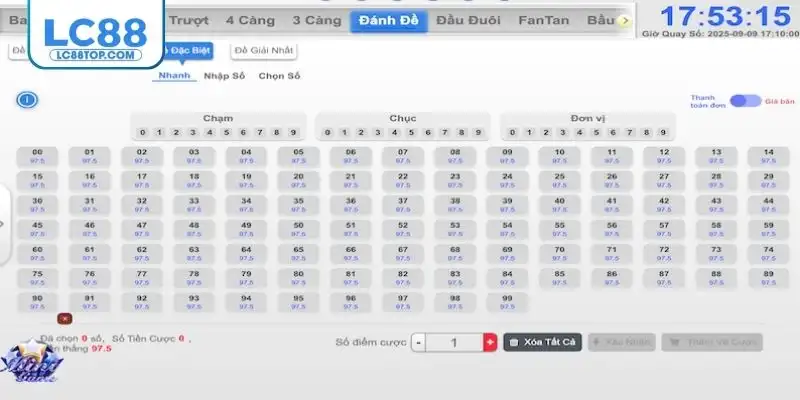Select the Nhập Số input mode
The image size is (800, 400).
pos(223,75)
